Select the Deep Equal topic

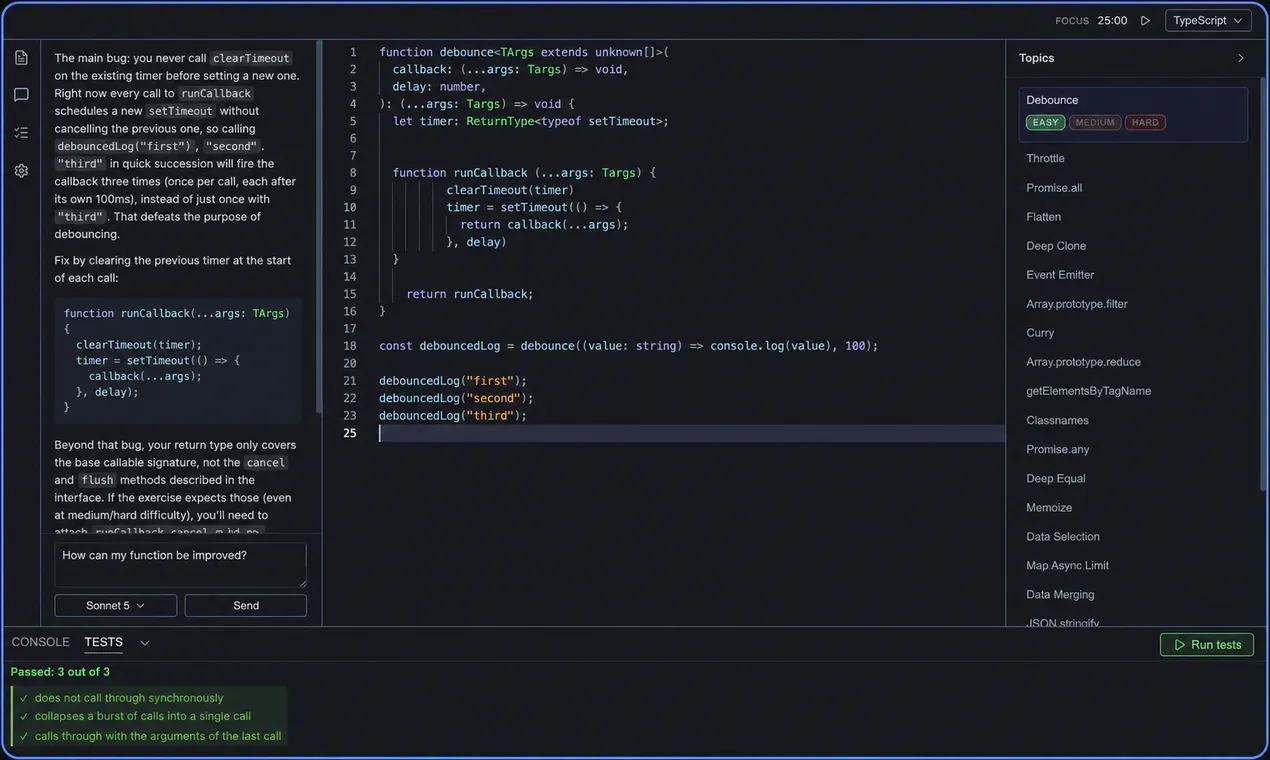[1055, 478]
